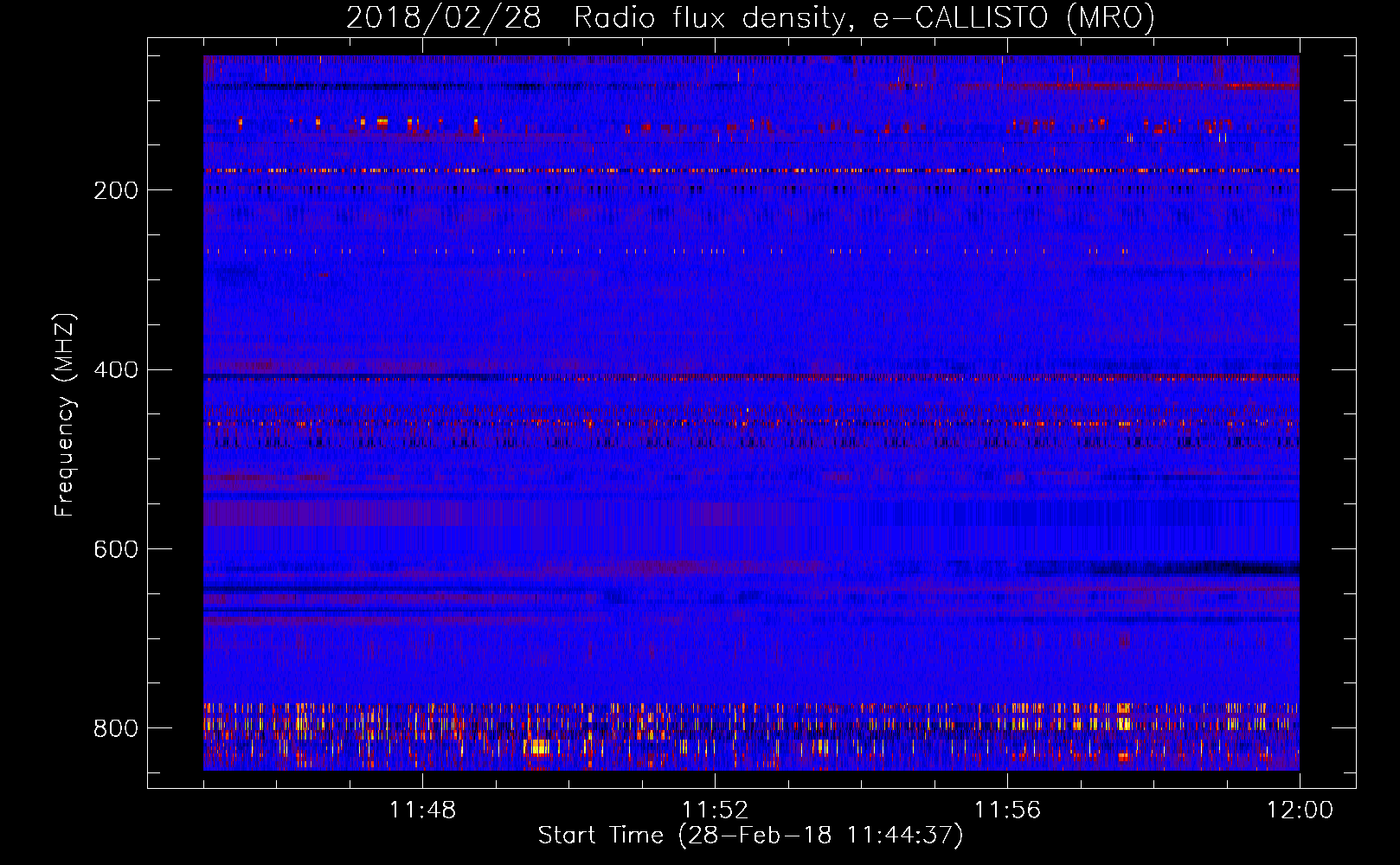The height and width of the screenshot is (865, 1400).
Task: Click the '200' frequency tick label
Action: (116, 190)
